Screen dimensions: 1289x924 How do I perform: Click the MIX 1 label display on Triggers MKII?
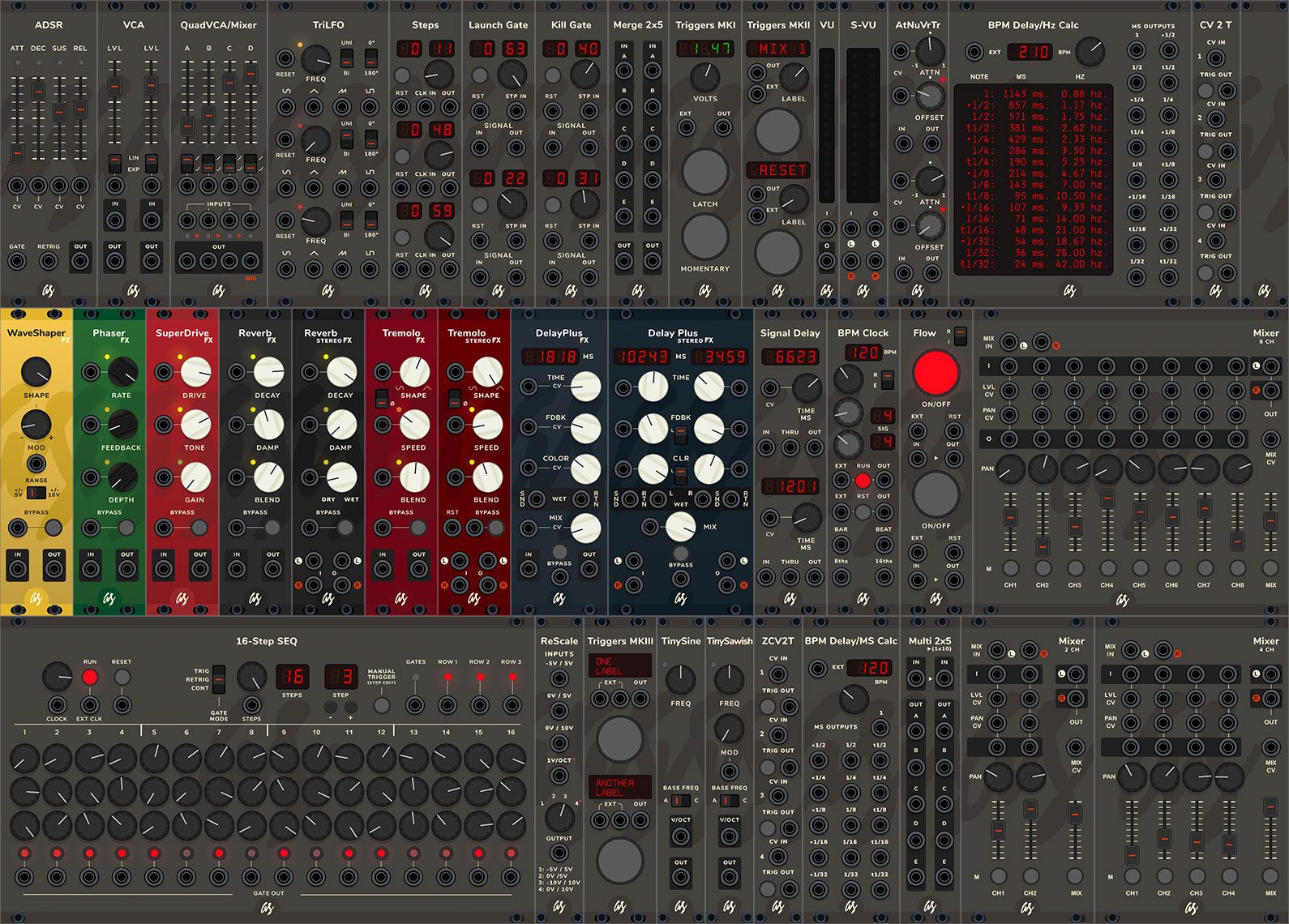[x=778, y=49]
